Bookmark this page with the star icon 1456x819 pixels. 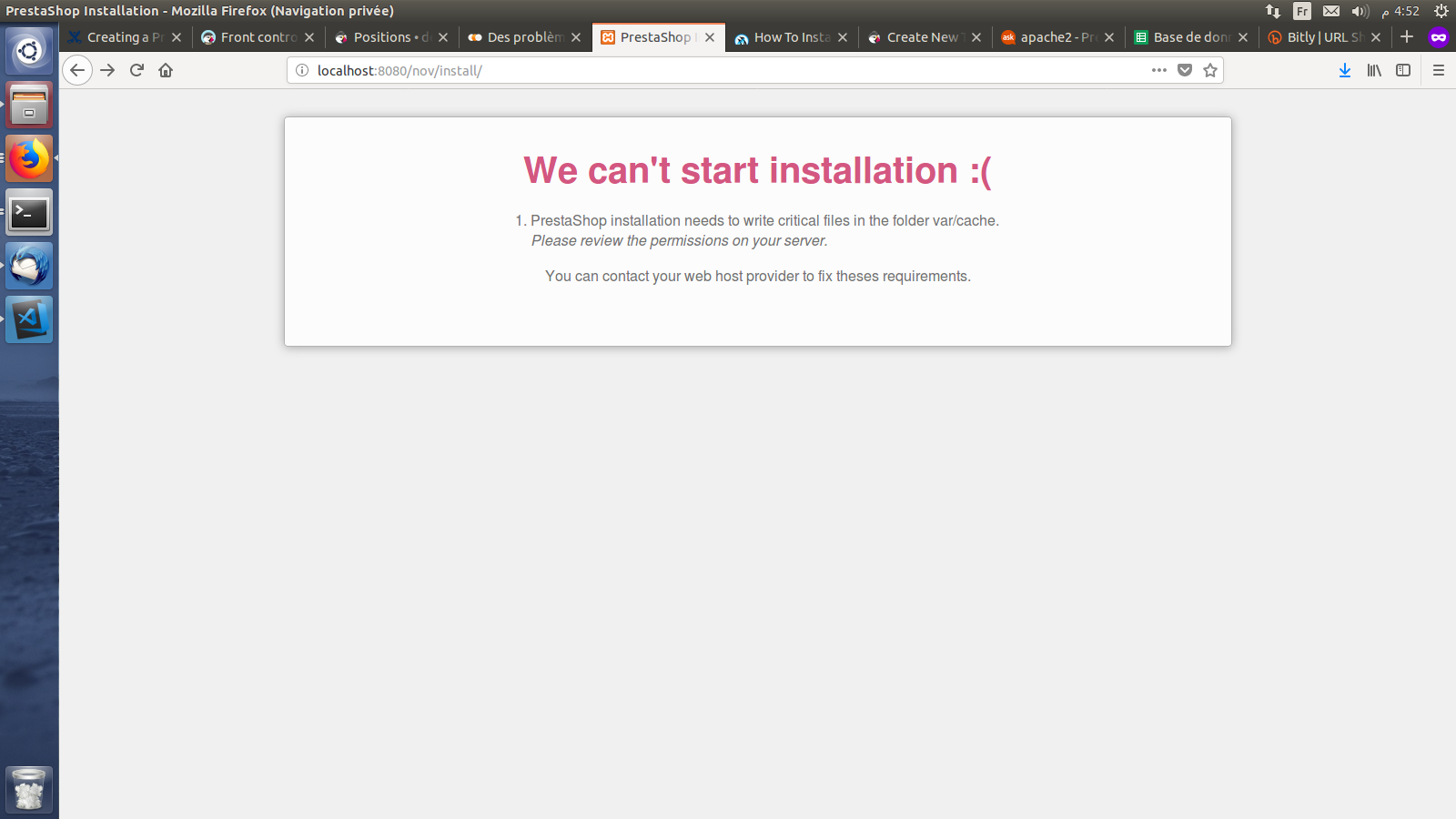[1210, 70]
